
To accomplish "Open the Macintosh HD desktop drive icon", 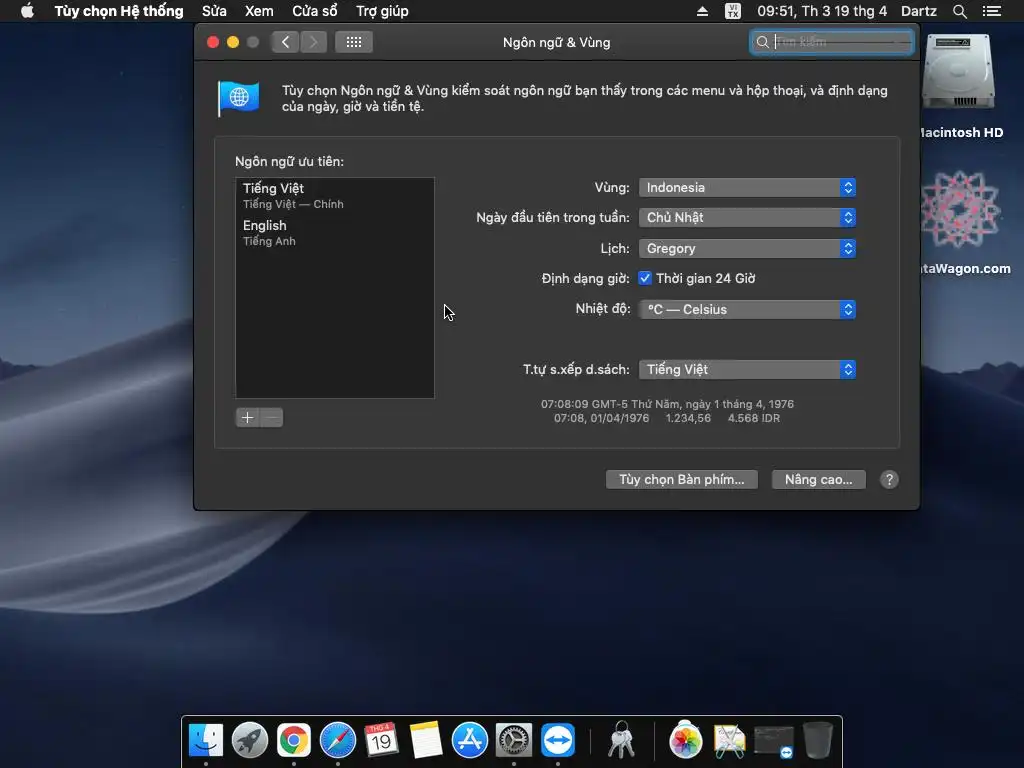I will [958, 72].
